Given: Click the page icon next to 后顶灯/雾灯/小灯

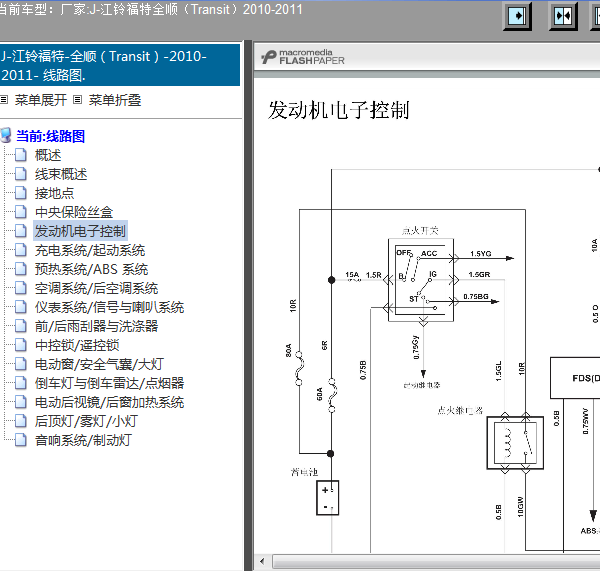Looking at the screenshot, I should tap(21, 421).
